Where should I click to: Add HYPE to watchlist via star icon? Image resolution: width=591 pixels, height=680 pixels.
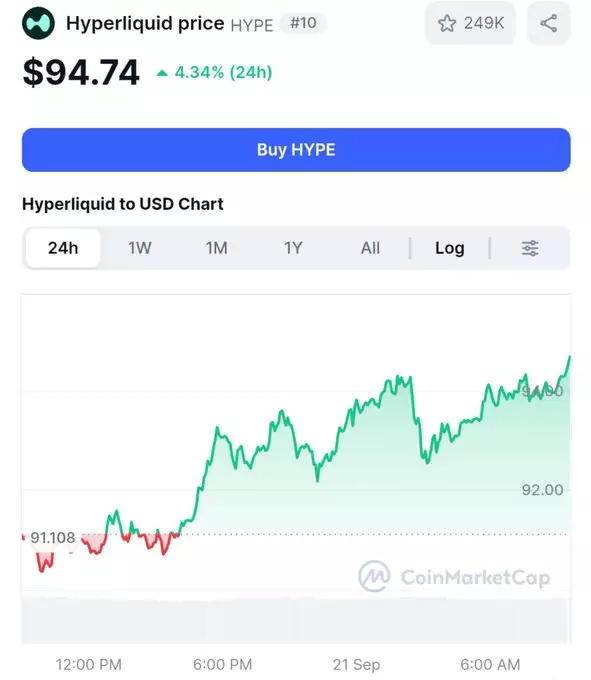point(447,23)
